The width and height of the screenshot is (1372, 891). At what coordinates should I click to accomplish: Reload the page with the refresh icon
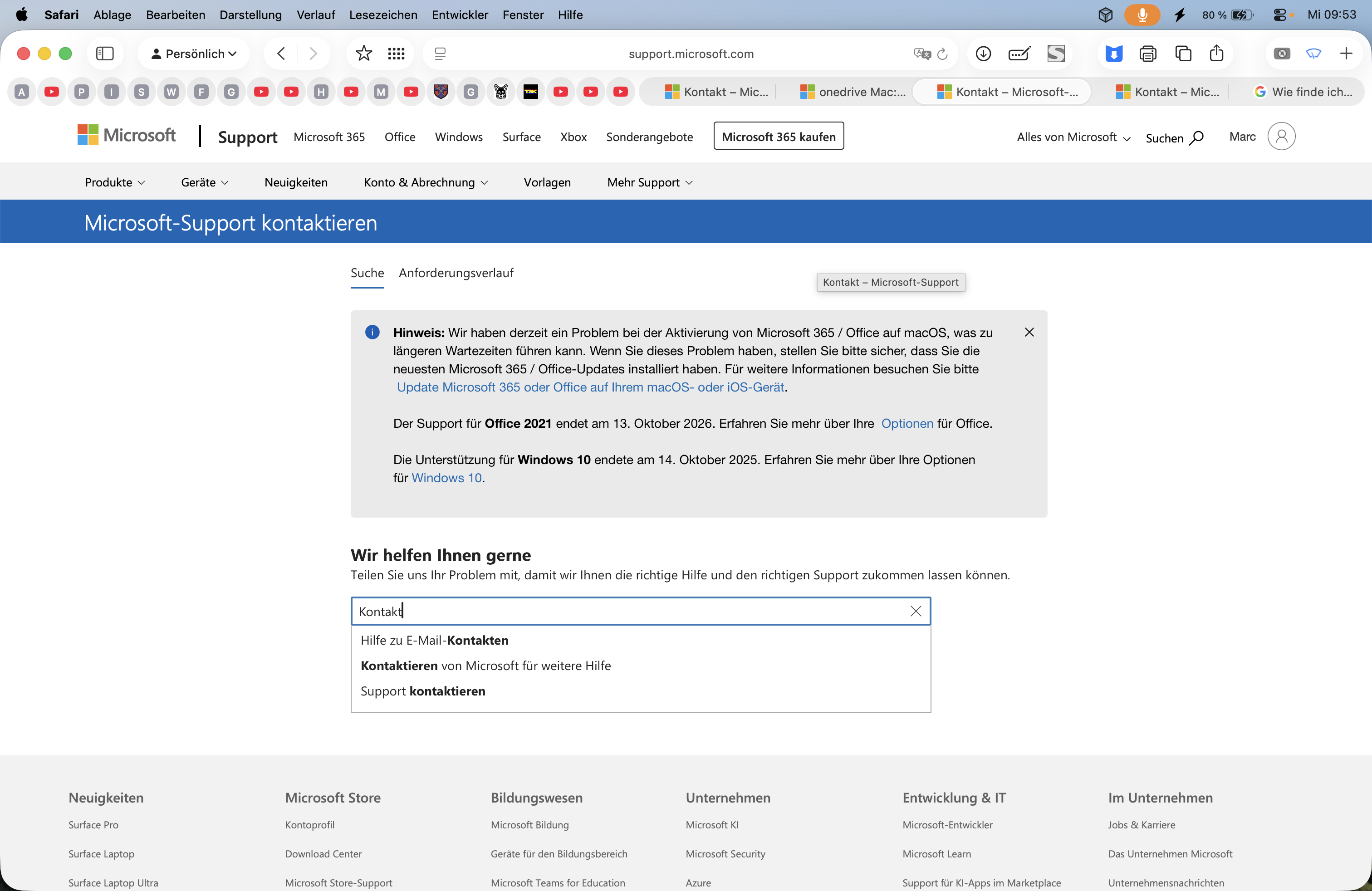(x=942, y=54)
